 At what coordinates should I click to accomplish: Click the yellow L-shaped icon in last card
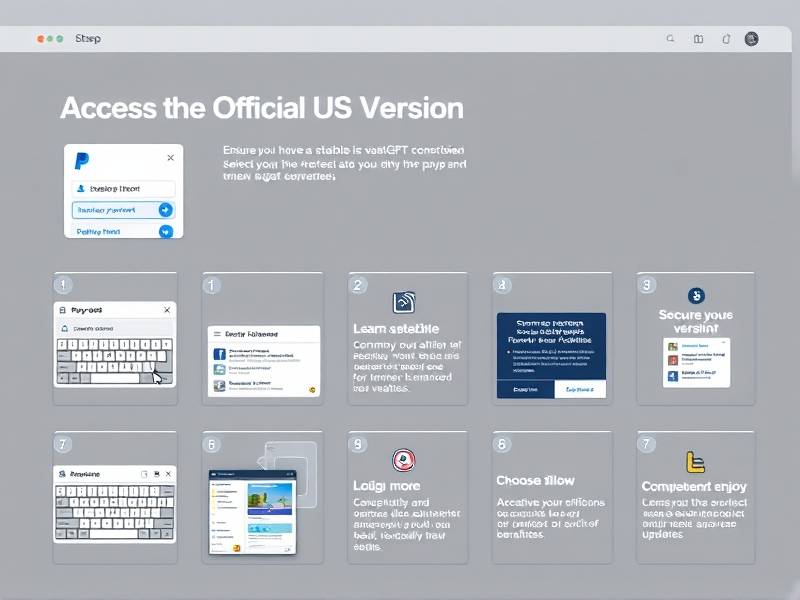[x=695, y=461]
